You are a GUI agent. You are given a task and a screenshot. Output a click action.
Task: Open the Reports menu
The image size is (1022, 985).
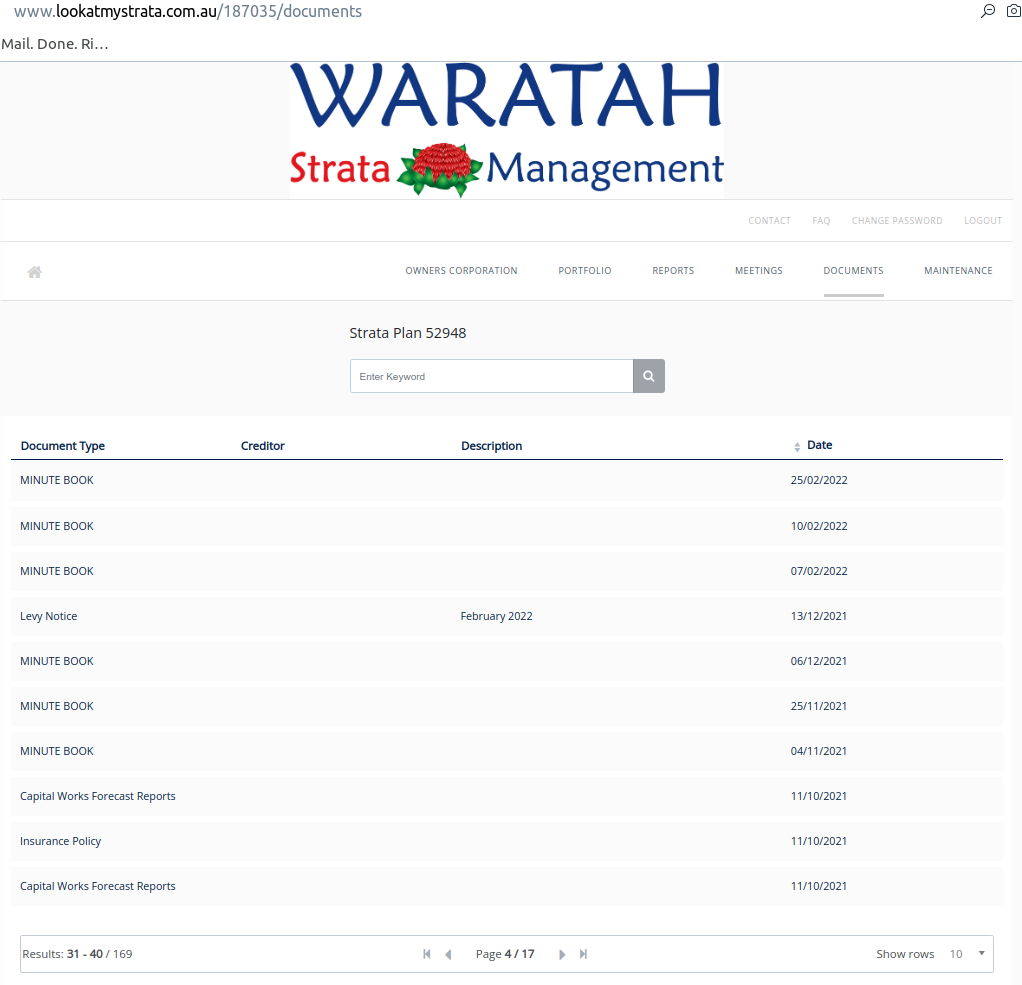(673, 271)
